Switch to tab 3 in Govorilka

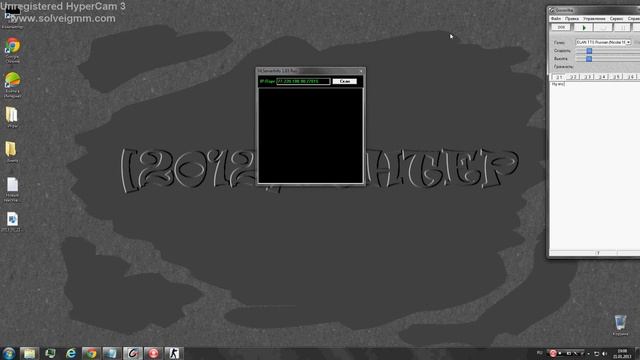tap(587, 77)
